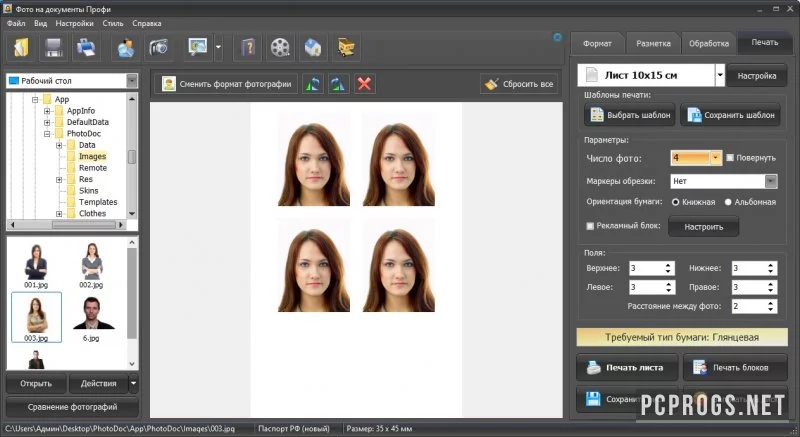This screenshot has width=800, height=437.
Task: Click the right rotate photo icon
Action: click(x=337, y=84)
